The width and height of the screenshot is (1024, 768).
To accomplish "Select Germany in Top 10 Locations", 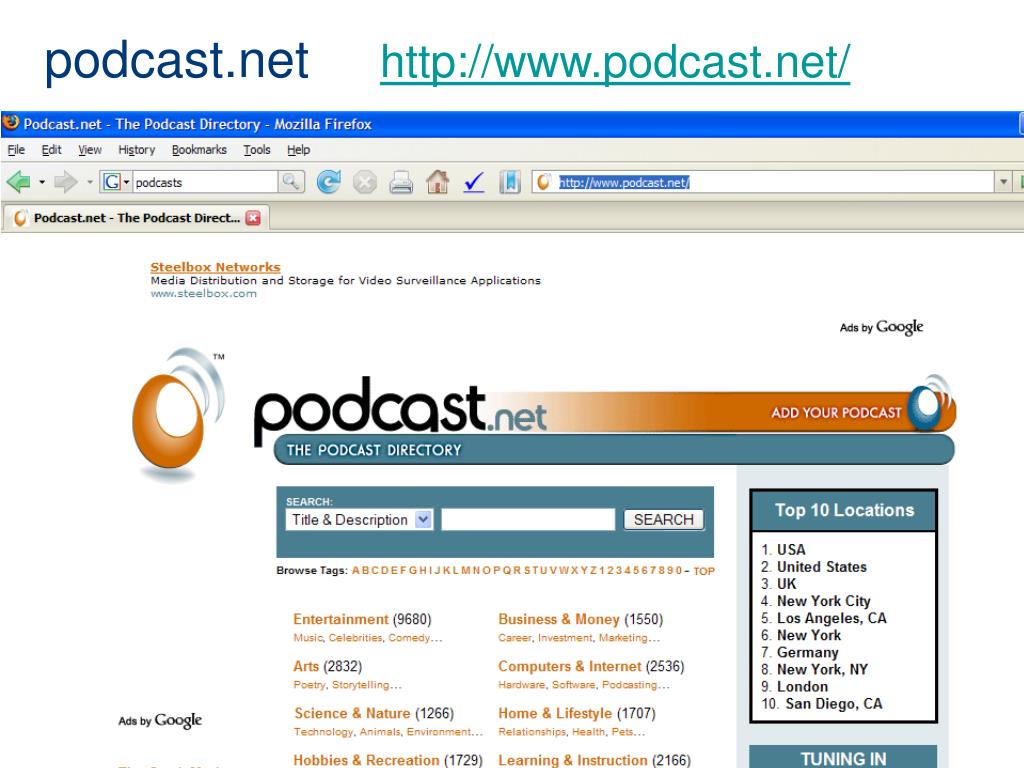I will pos(807,652).
